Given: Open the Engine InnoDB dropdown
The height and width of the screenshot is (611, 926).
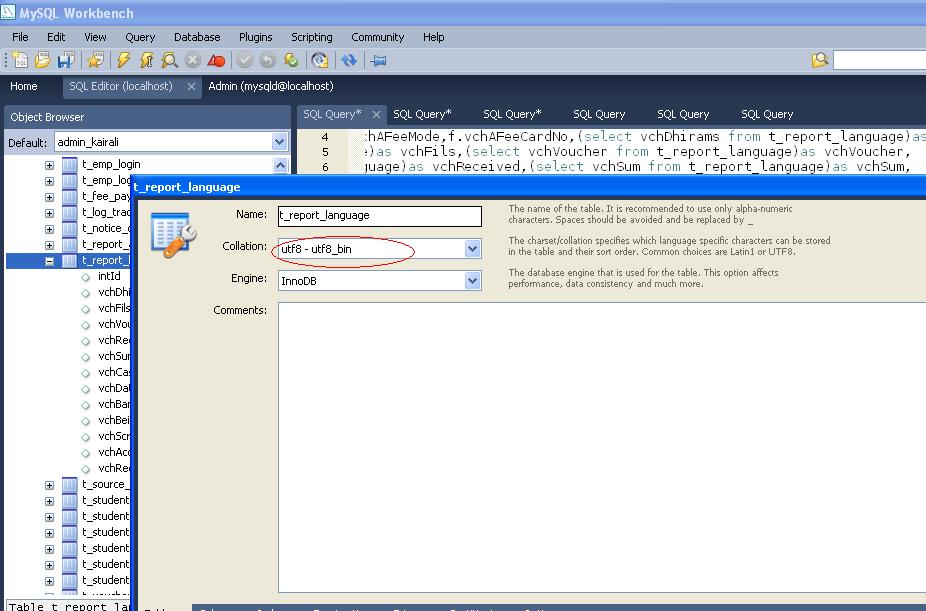Looking at the screenshot, I should tap(472, 281).
